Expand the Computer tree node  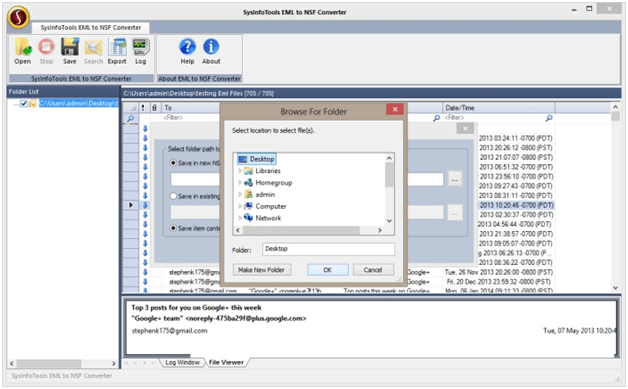[240, 206]
